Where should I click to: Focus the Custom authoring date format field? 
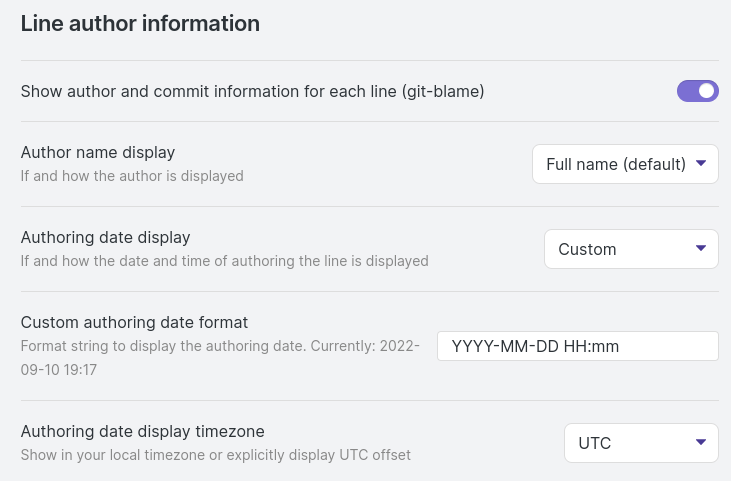coord(577,346)
